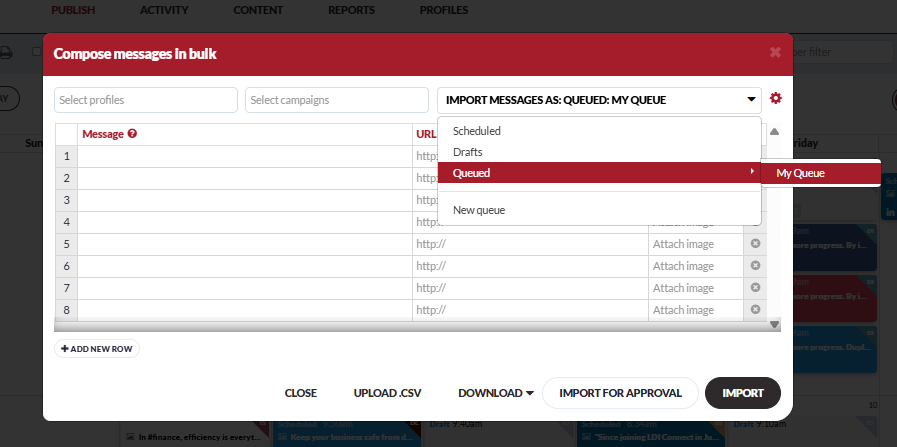
Task: Select My Queue in the submenu
Action: (x=820, y=173)
